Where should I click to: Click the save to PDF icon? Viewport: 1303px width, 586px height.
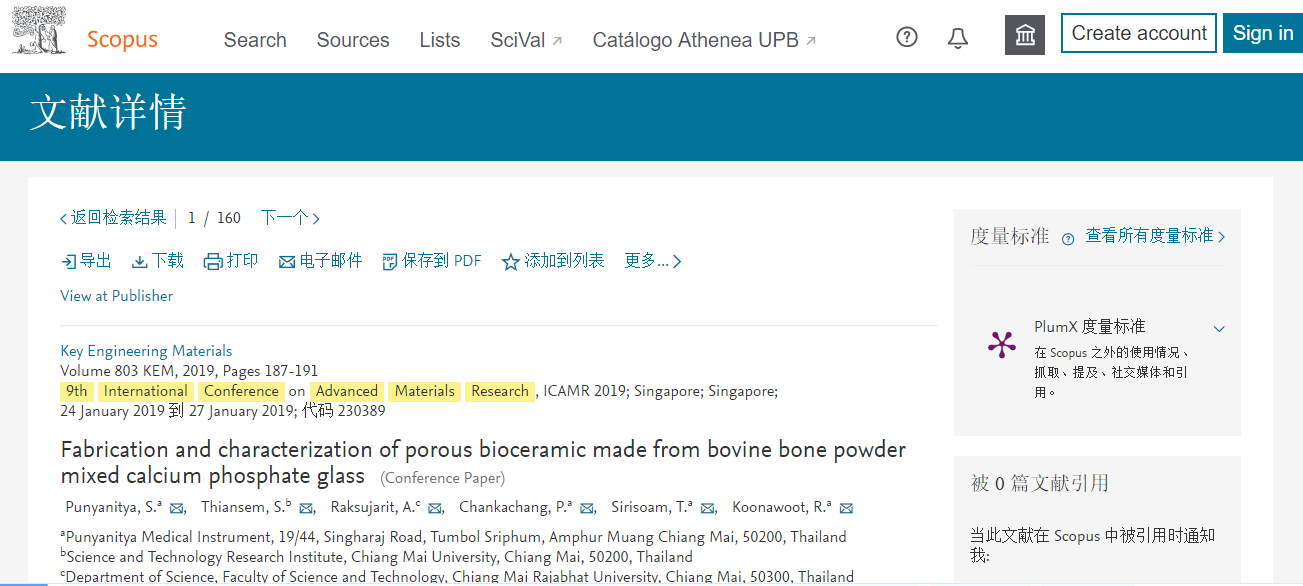pyautogui.click(x=390, y=262)
